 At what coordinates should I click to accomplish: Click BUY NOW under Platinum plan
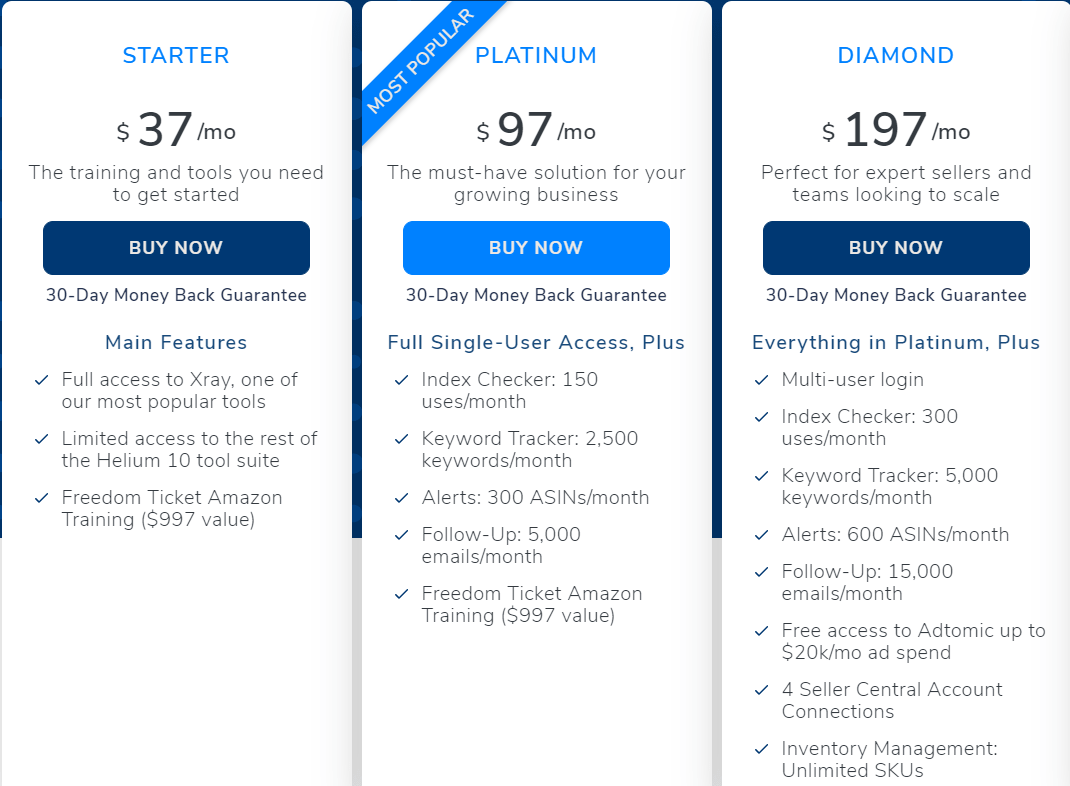536,248
